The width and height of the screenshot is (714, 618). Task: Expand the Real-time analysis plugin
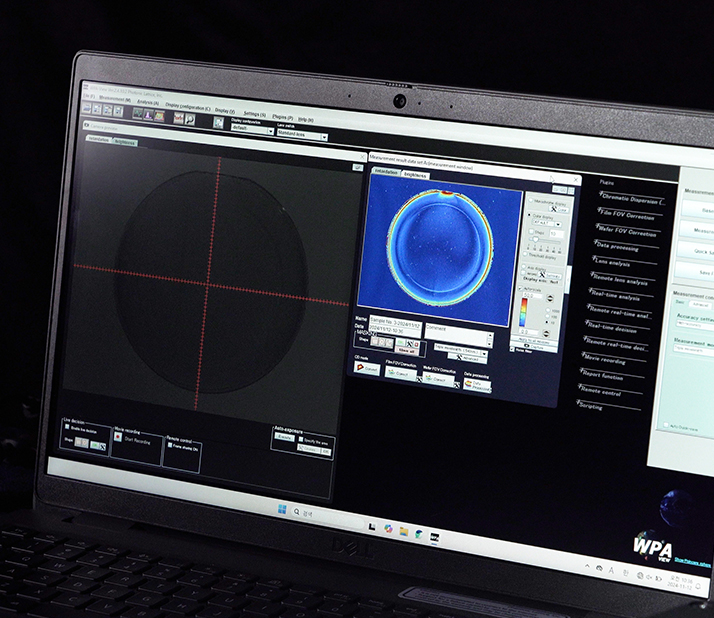pyautogui.click(x=621, y=296)
